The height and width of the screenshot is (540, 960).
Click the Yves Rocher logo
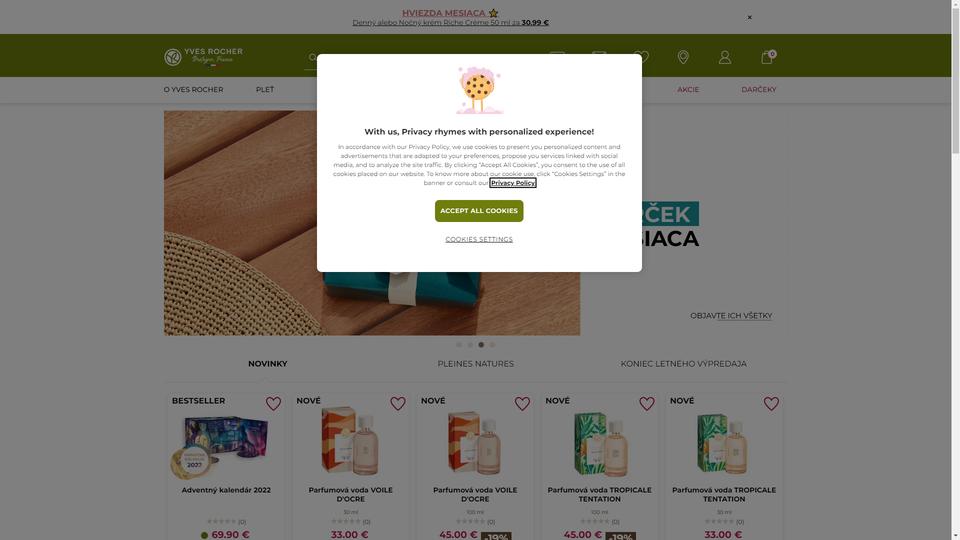[x=203, y=56]
